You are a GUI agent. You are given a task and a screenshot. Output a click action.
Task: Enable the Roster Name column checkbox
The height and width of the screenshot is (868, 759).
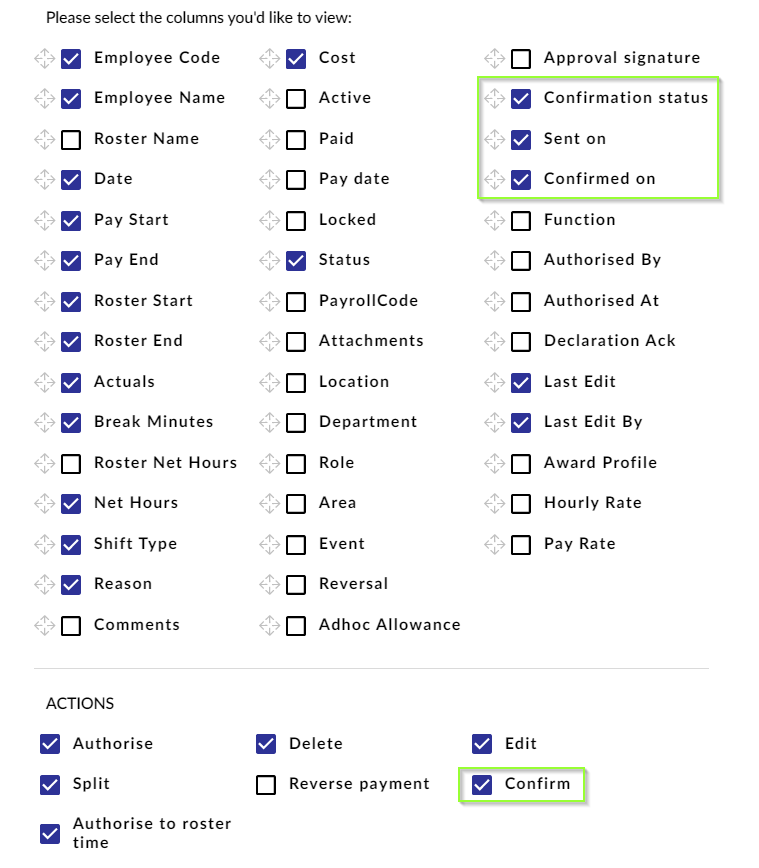71,139
